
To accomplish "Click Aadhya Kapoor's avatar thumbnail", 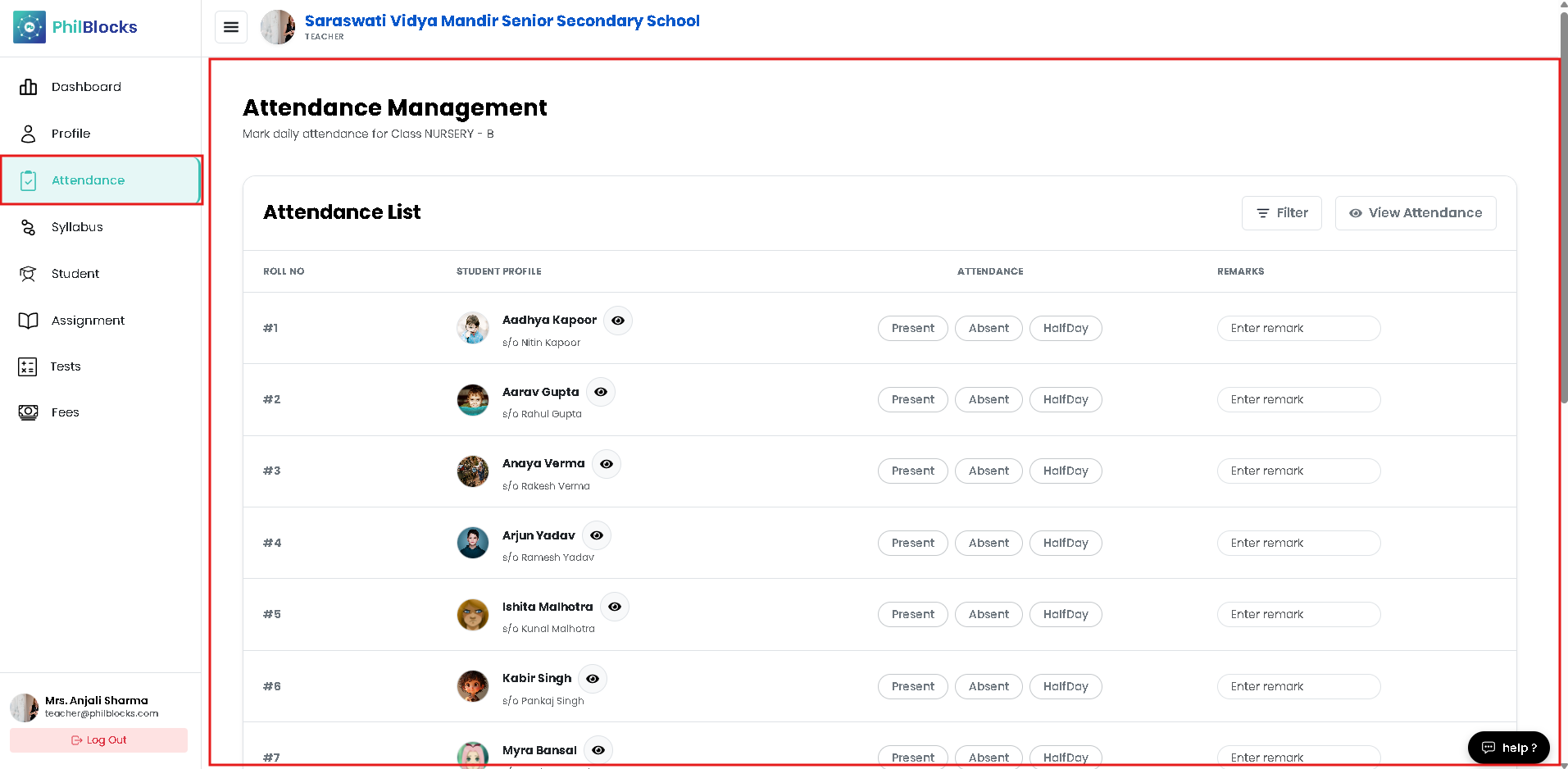I will 473,328.
